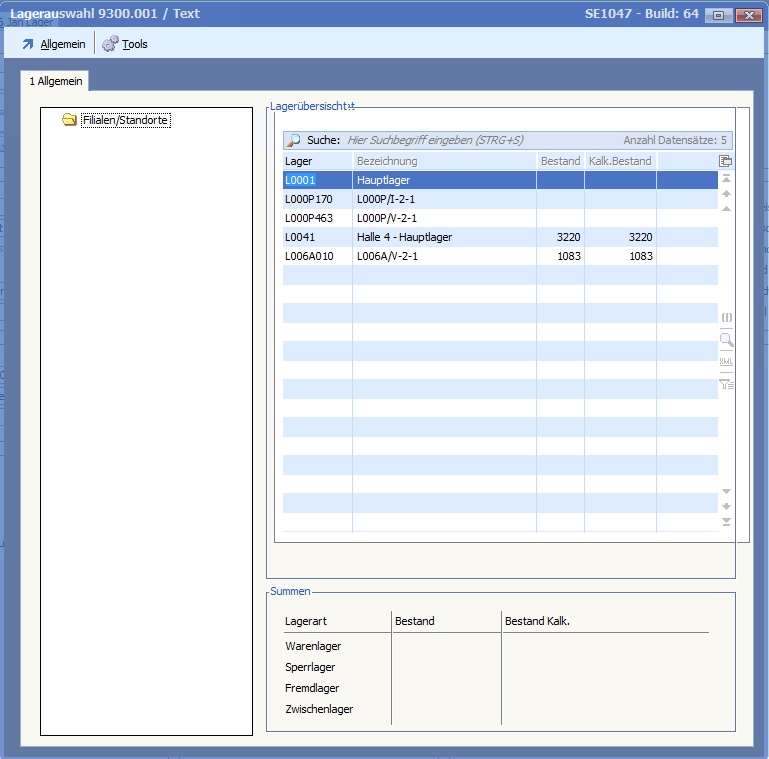Screen dimensions: 769x759
Task: Type in the Suche search field
Action: pos(480,141)
